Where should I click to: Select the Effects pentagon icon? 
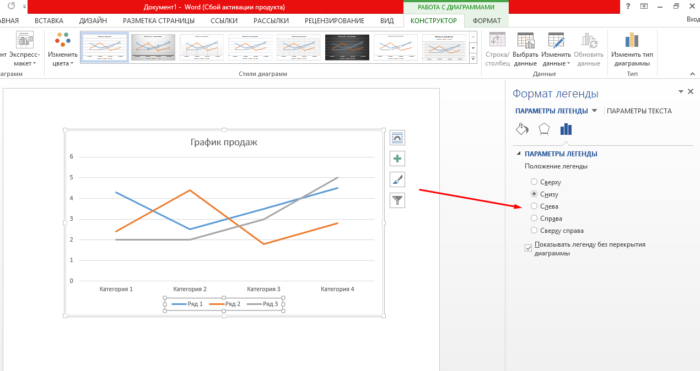(x=544, y=129)
